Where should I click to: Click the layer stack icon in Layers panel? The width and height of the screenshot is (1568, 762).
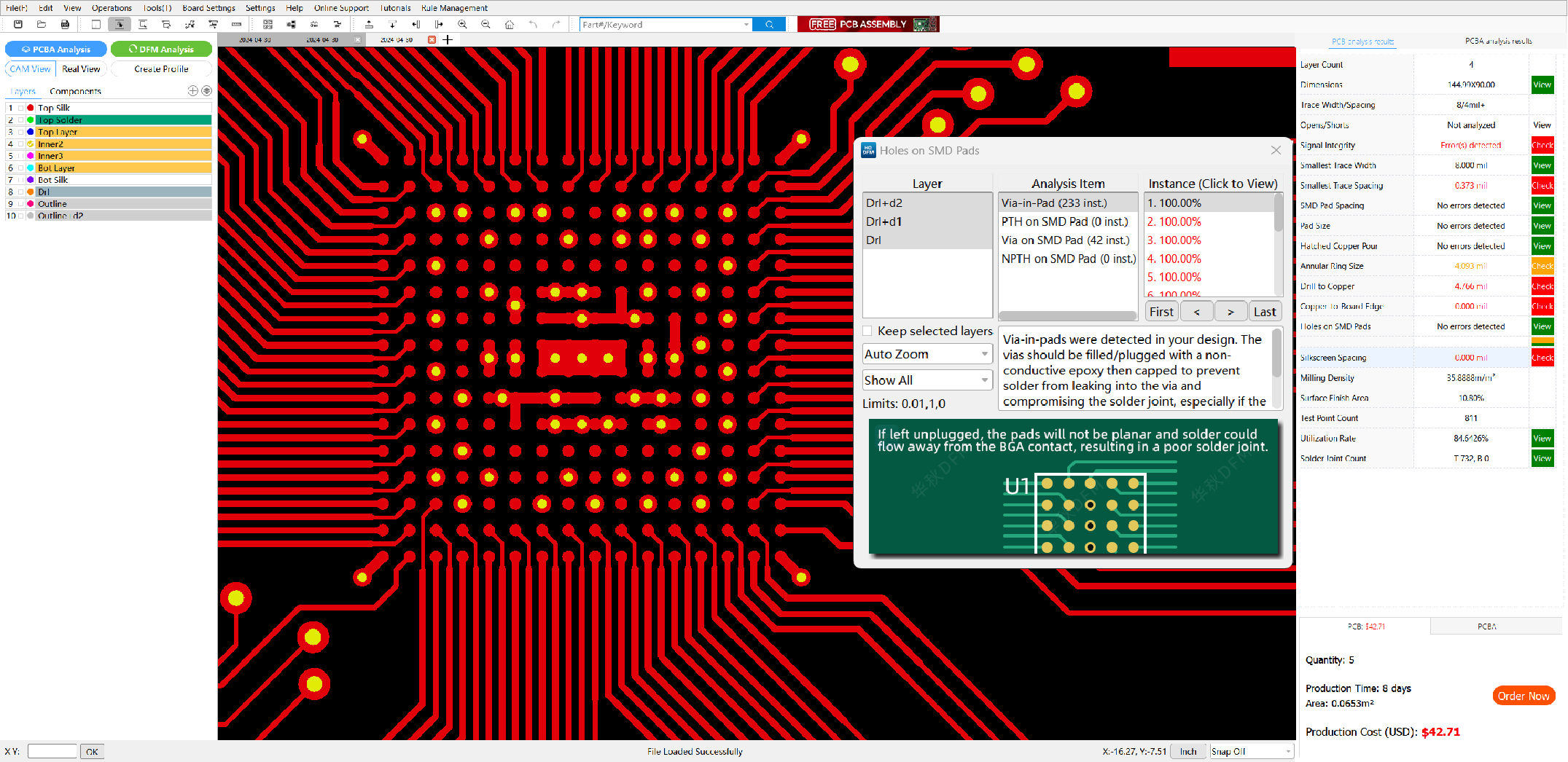pos(207,91)
